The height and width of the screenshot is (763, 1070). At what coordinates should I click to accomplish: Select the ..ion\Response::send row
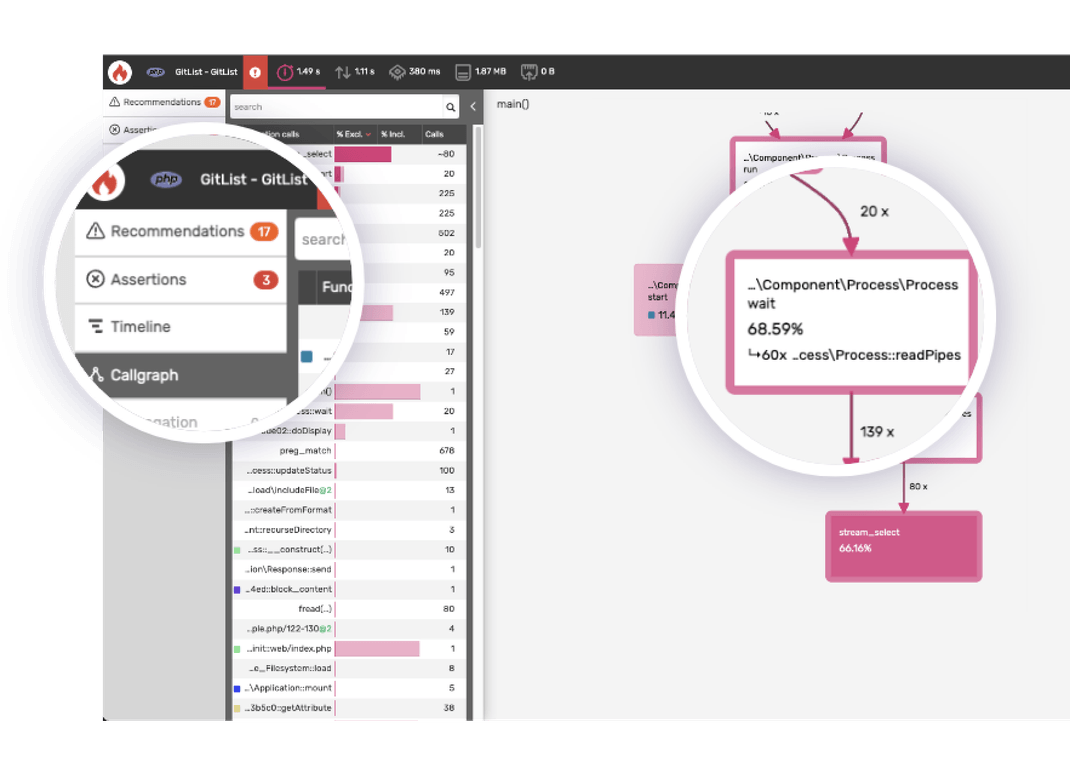[x=349, y=570]
